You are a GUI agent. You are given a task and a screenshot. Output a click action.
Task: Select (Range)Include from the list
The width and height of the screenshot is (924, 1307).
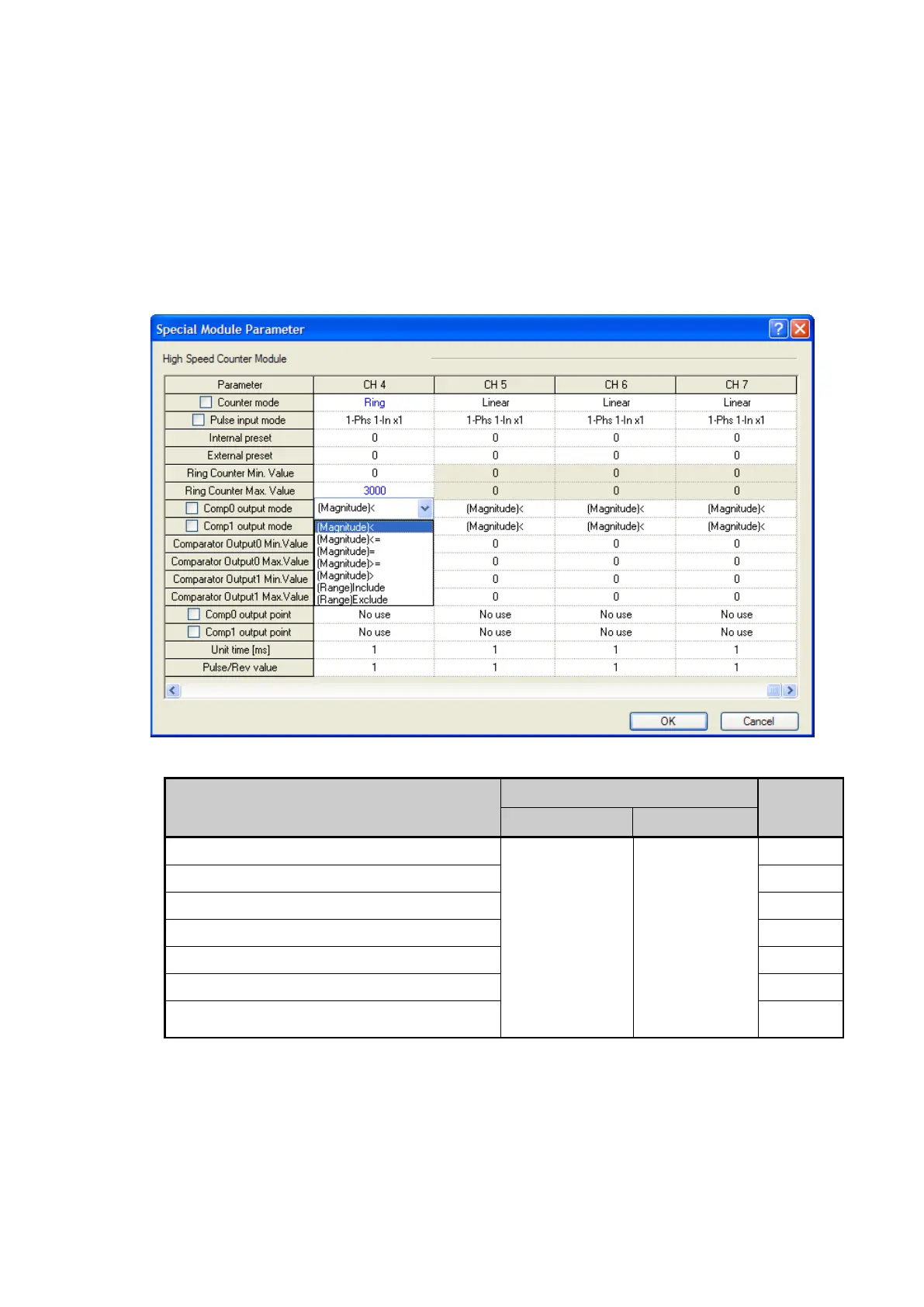[x=374, y=588]
